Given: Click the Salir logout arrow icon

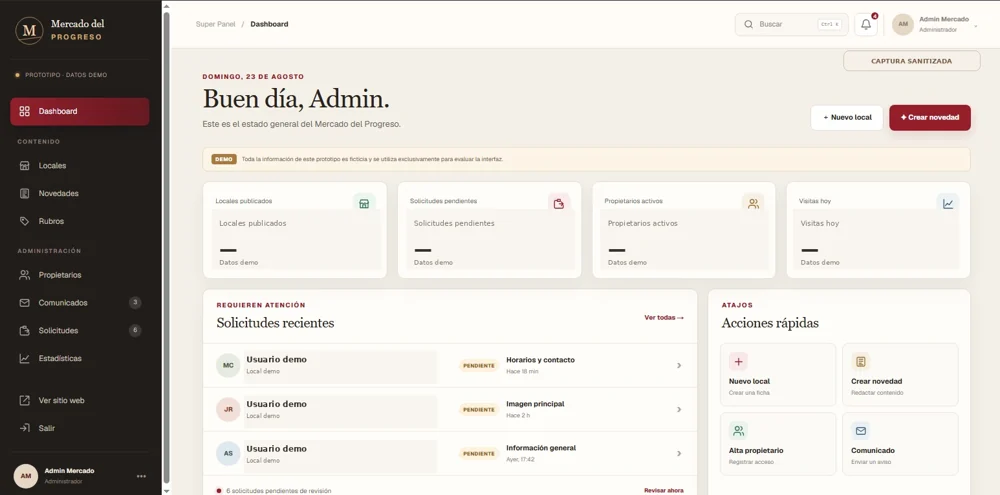Looking at the screenshot, I should [24, 428].
